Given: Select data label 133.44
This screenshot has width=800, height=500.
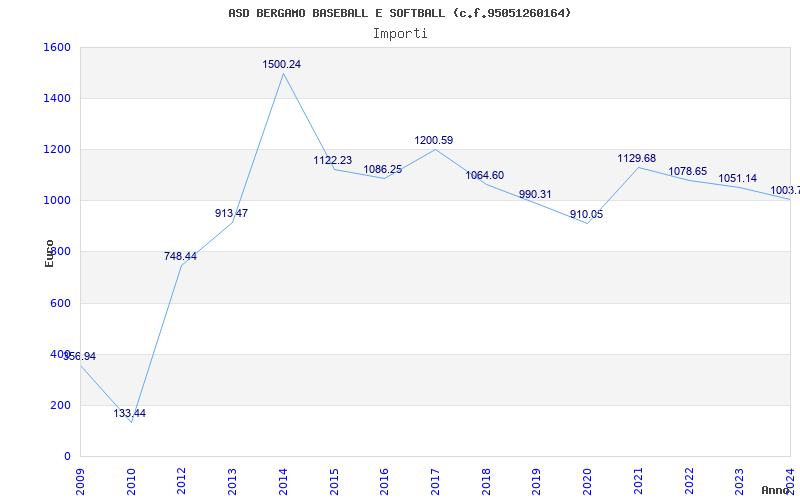Looking at the screenshot, I should click(130, 413).
